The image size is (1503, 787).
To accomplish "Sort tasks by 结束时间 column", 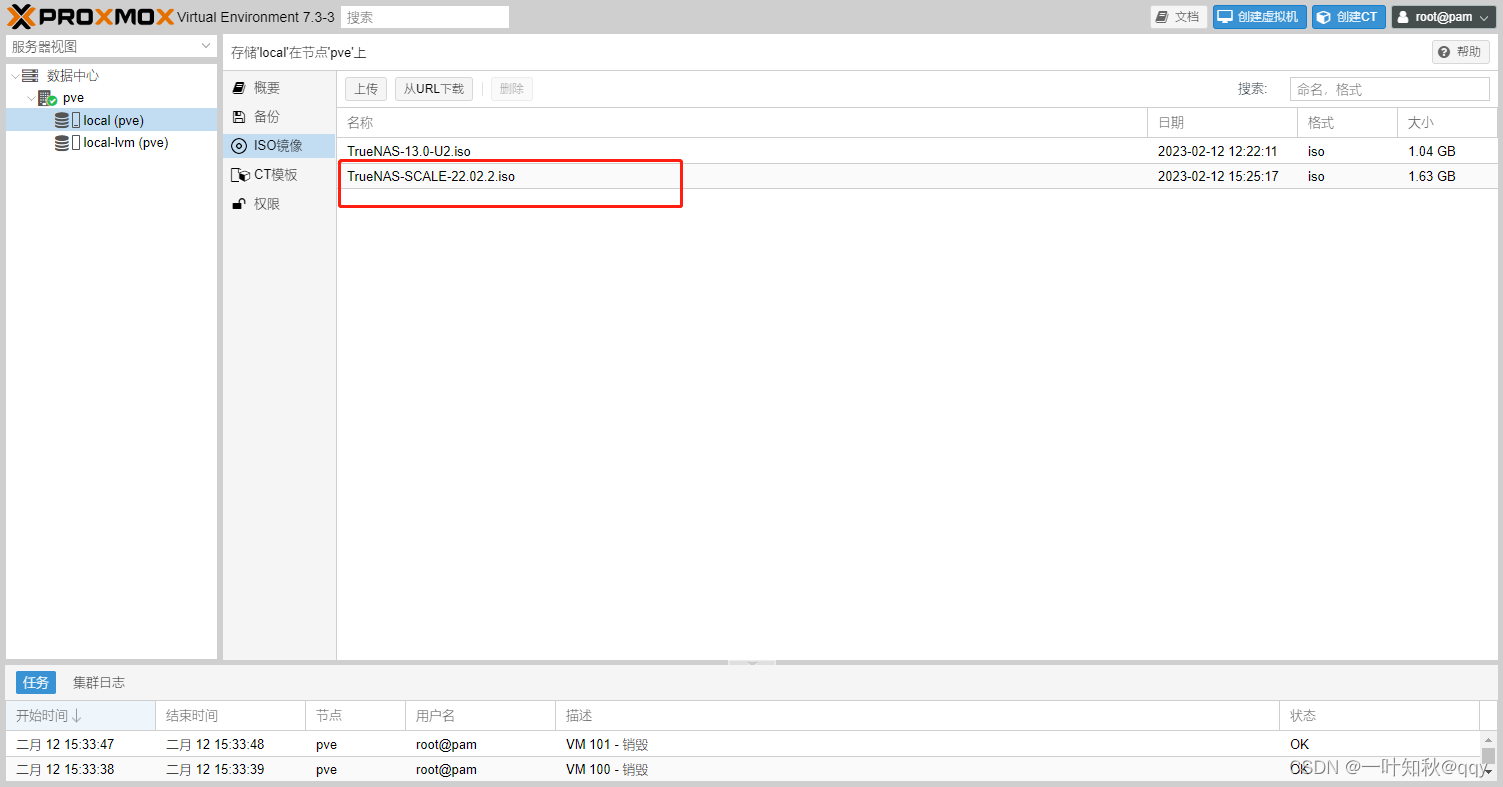I will tap(231, 715).
